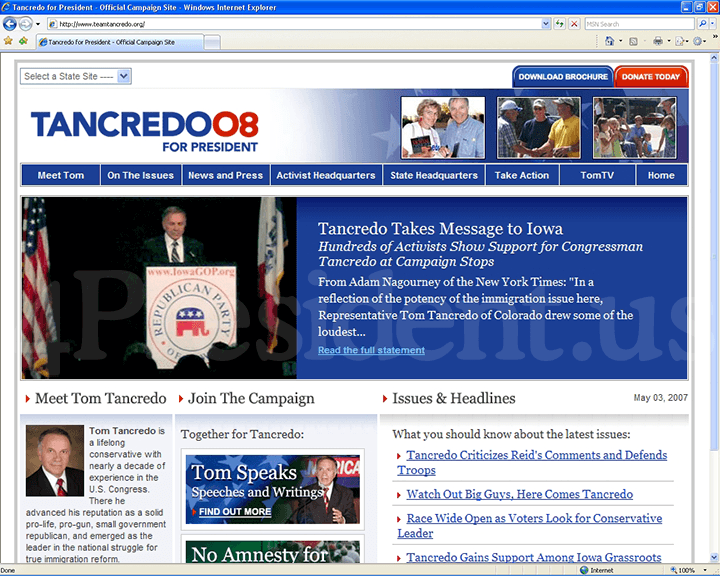Click the Iowa podium speech photo
The width and height of the screenshot is (720, 576).
coord(159,288)
